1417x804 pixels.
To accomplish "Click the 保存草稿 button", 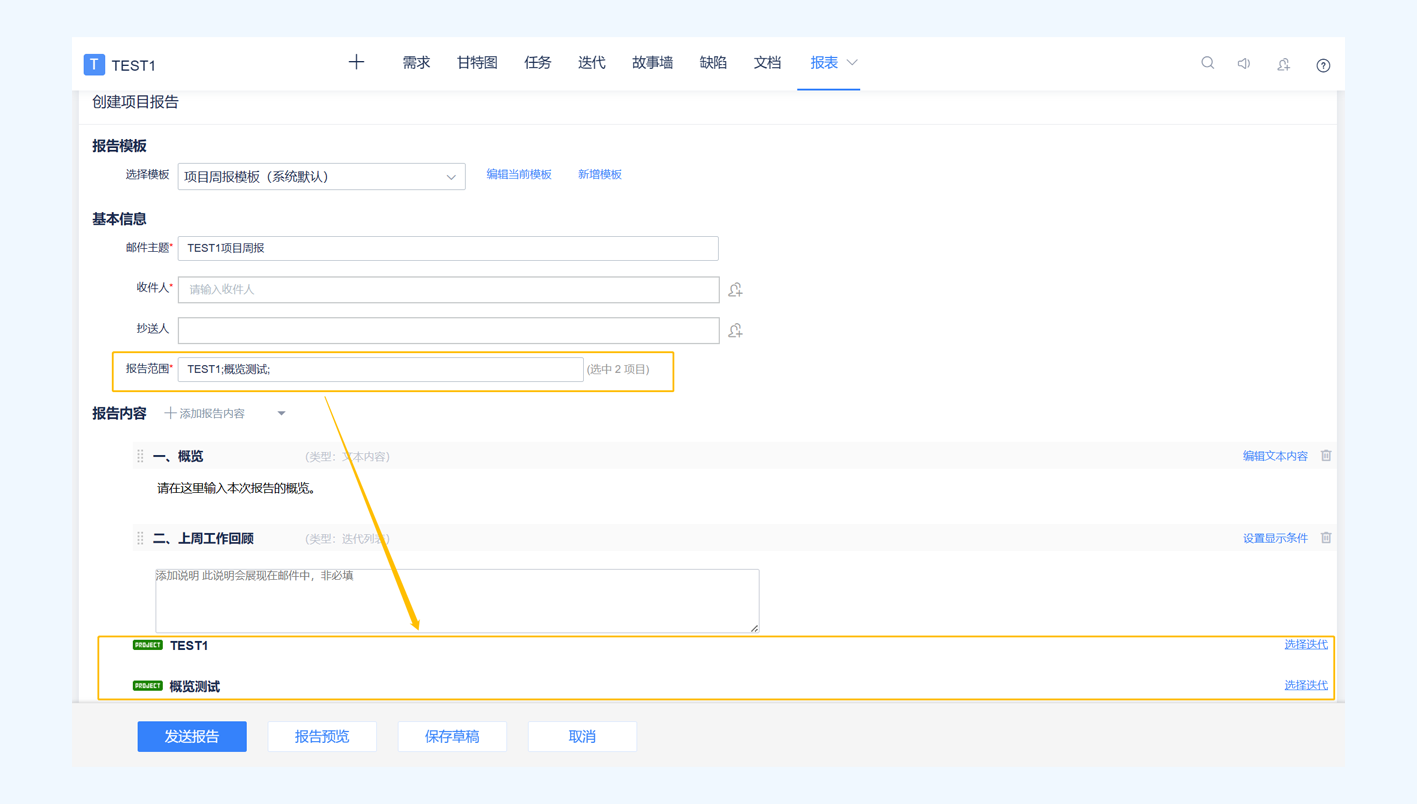I will (452, 737).
